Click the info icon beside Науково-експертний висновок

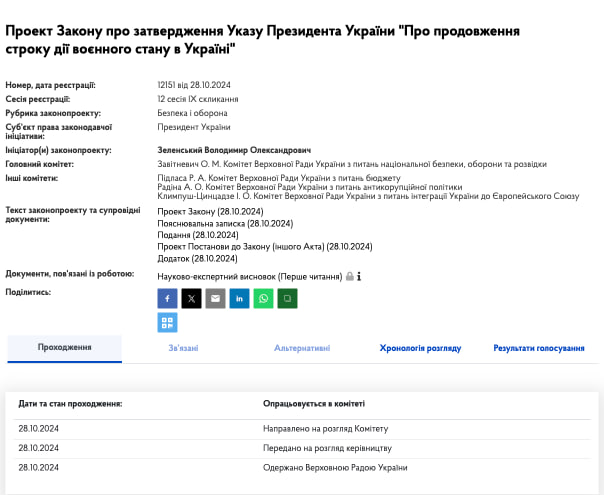(x=358, y=275)
